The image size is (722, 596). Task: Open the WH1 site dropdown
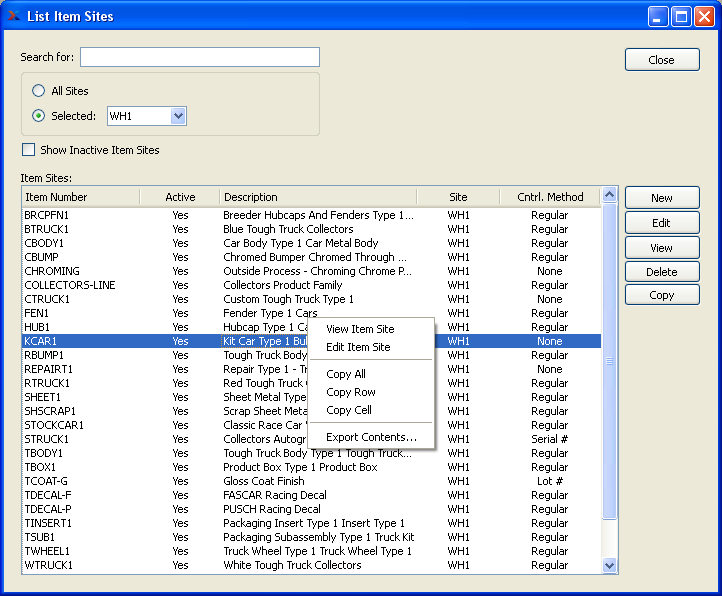tap(178, 116)
